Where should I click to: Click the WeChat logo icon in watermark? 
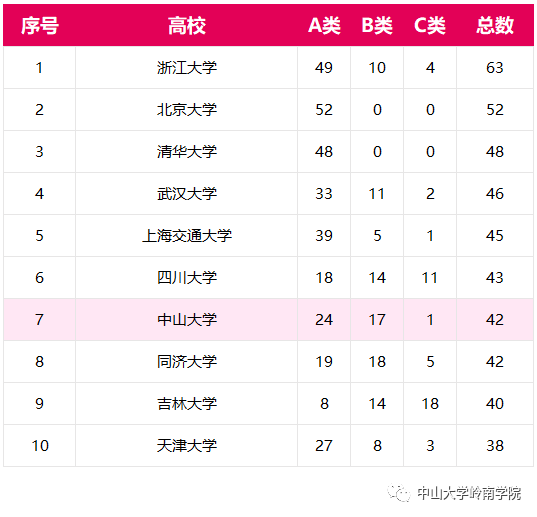pyautogui.click(x=399, y=493)
